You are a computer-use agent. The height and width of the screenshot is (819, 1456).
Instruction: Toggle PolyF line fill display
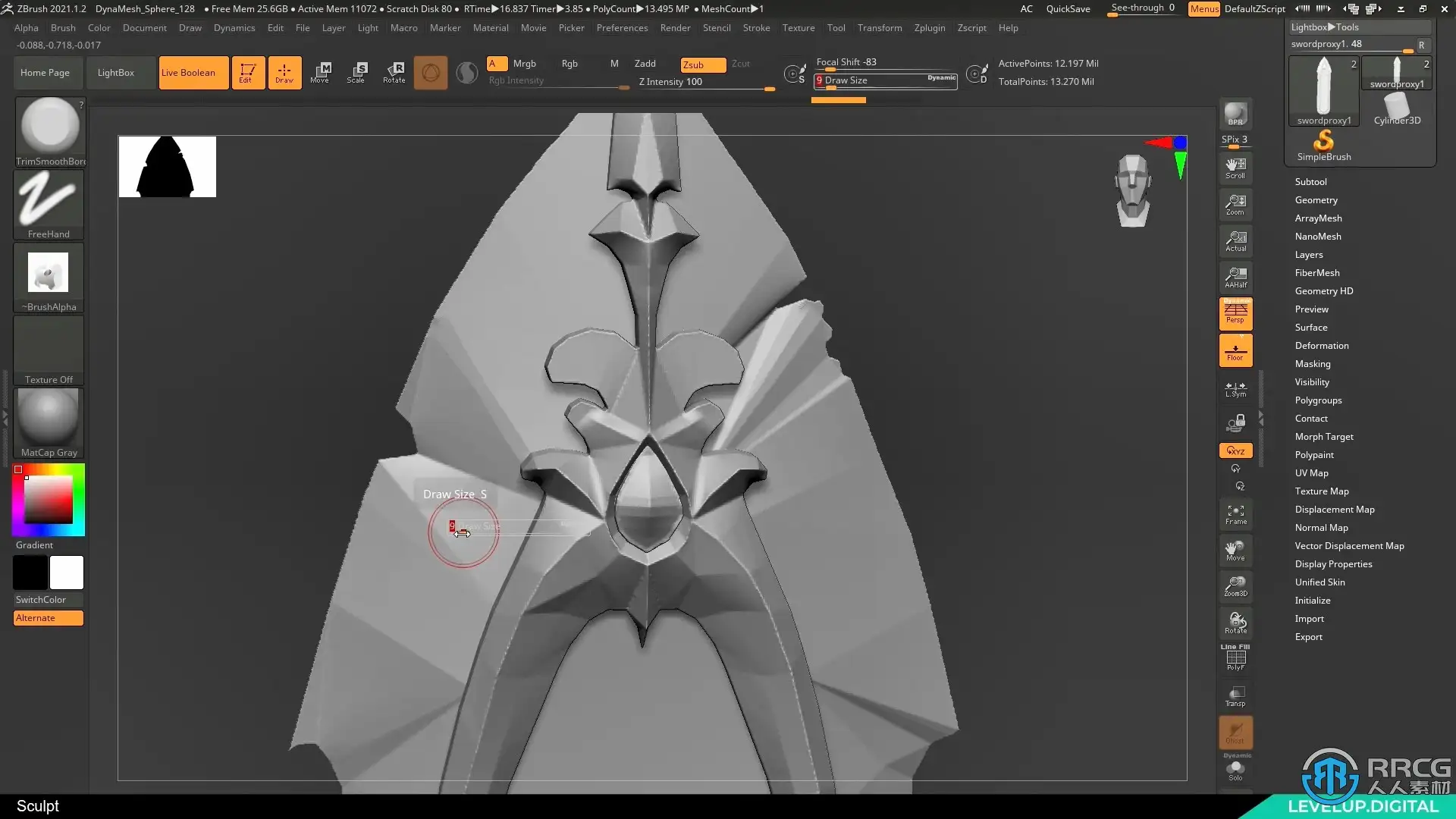pyautogui.click(x=1235, y=658)
